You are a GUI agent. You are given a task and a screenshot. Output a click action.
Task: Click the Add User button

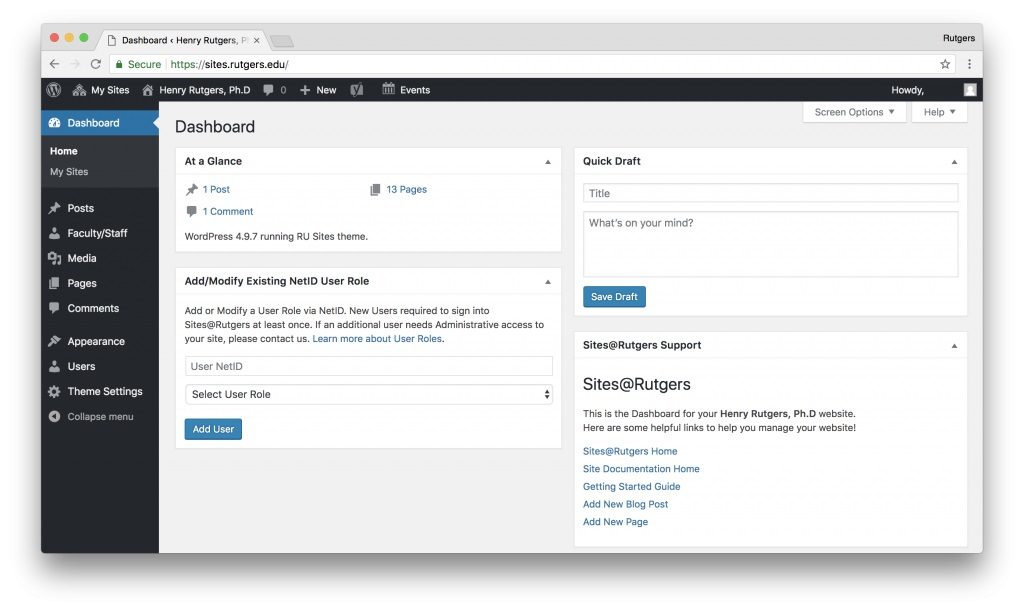click(x=213, y=428)
